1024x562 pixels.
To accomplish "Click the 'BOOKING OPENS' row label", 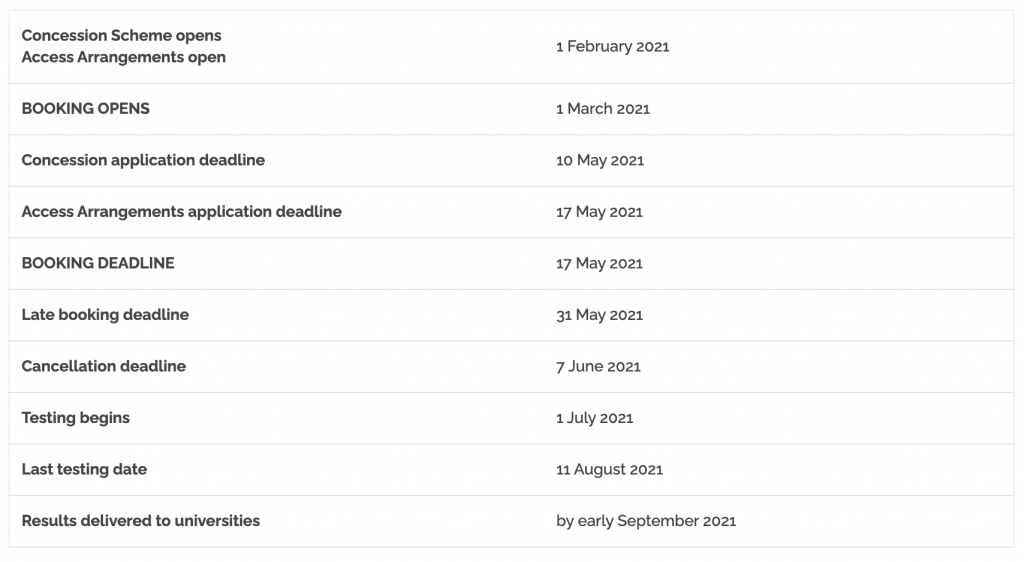I will [86, 108].
